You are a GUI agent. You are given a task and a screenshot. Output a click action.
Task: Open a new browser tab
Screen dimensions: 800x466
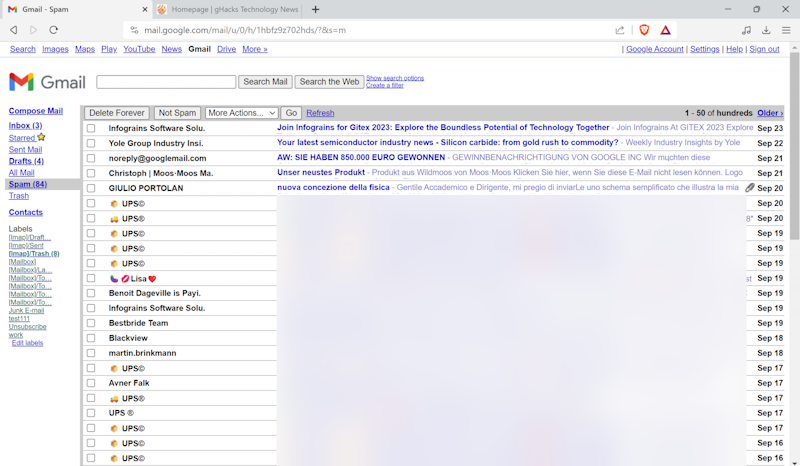(x=315, y=9)
